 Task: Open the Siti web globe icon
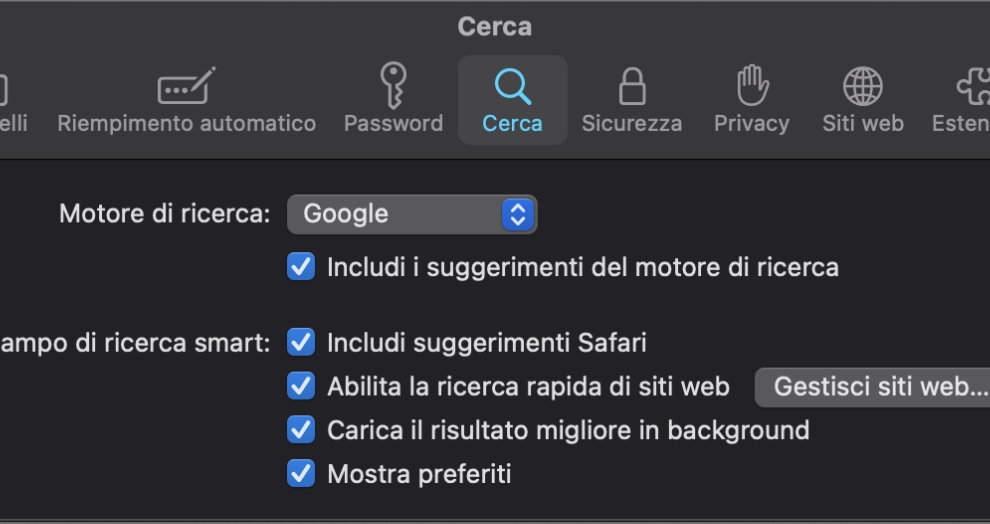pos(862,87)
